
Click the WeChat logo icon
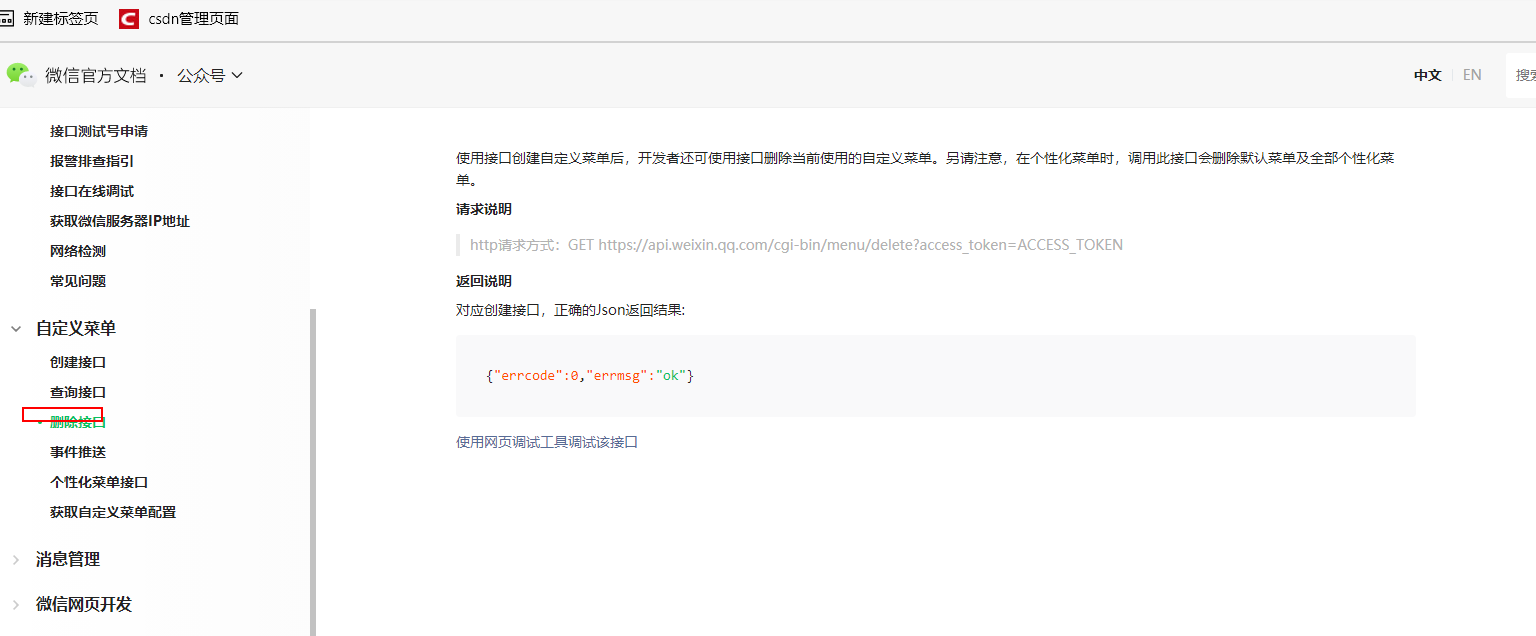(20, 74)
